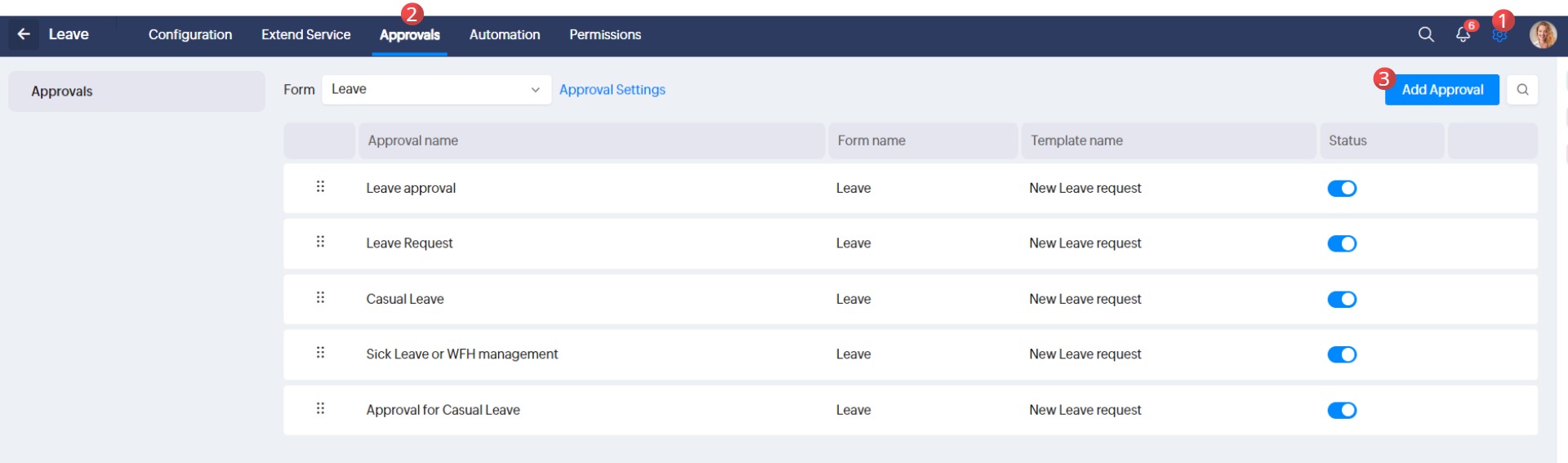1568x463 pixels.
Task: Open the Approval Settings link
Action: click(612, 90)
